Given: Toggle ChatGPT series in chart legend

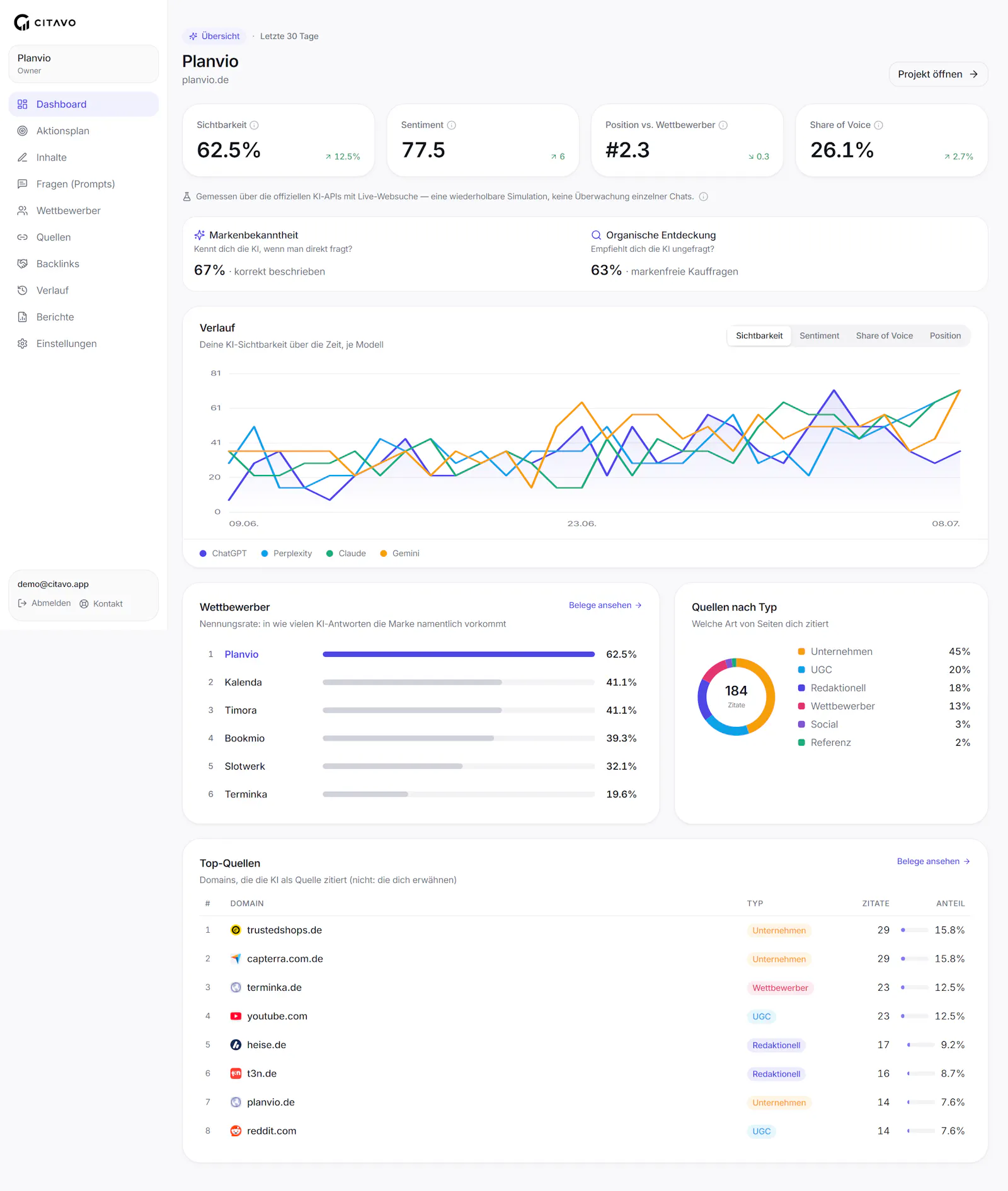Looking at the screenshot, I should click(x=223, y=554).
